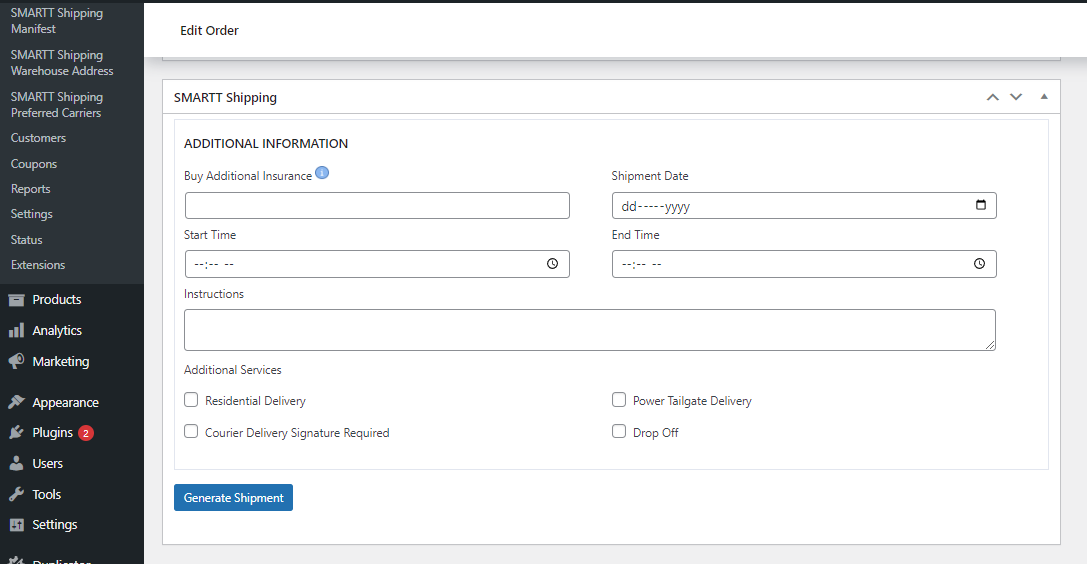Click the Instructions text area

point(589,330)
